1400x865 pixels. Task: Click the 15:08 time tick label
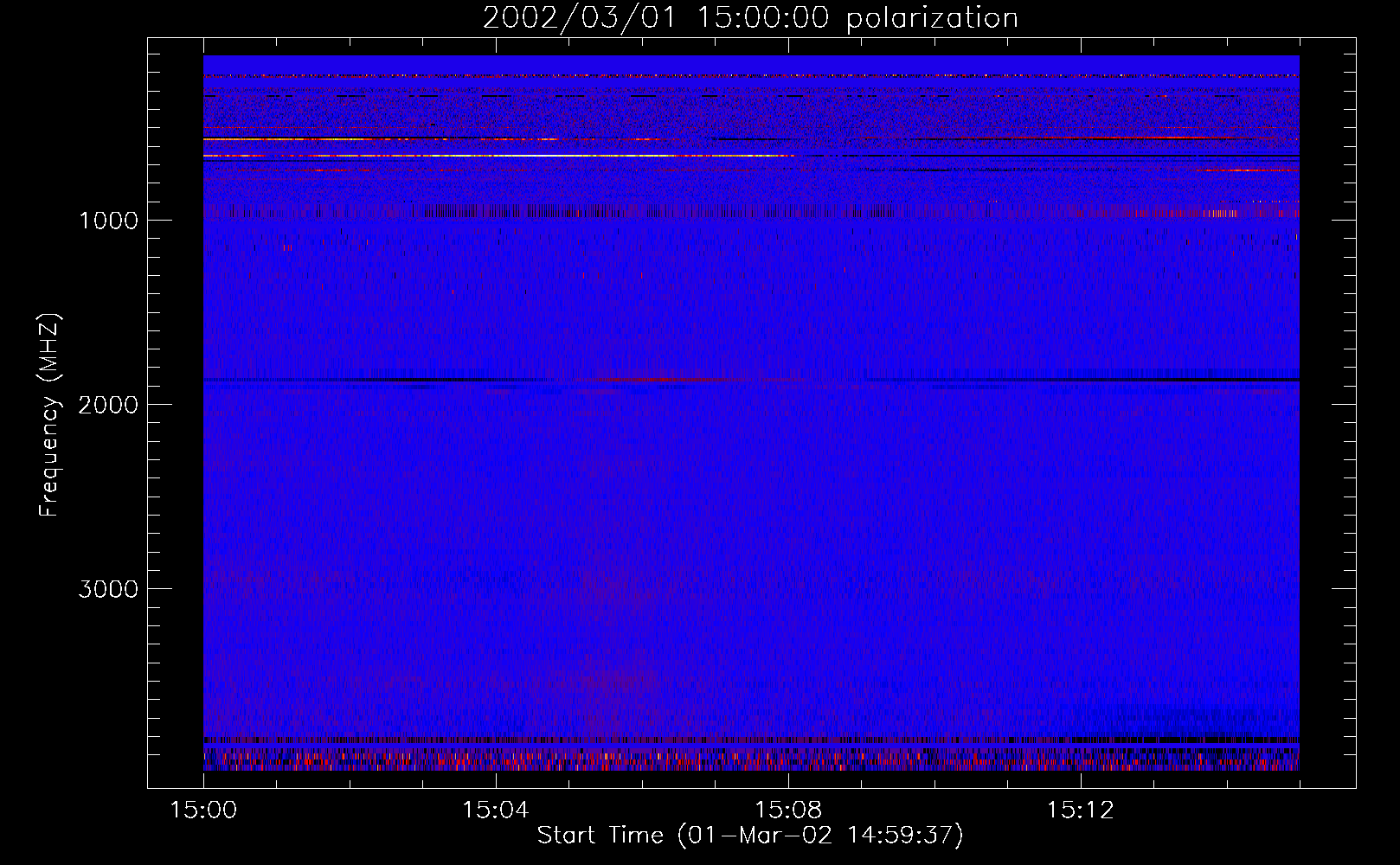(787, 811)
